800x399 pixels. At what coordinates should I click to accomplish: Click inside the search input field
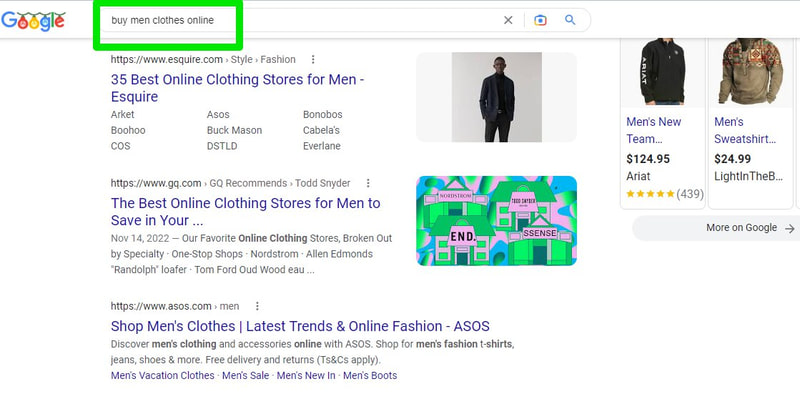coord(301,20)
